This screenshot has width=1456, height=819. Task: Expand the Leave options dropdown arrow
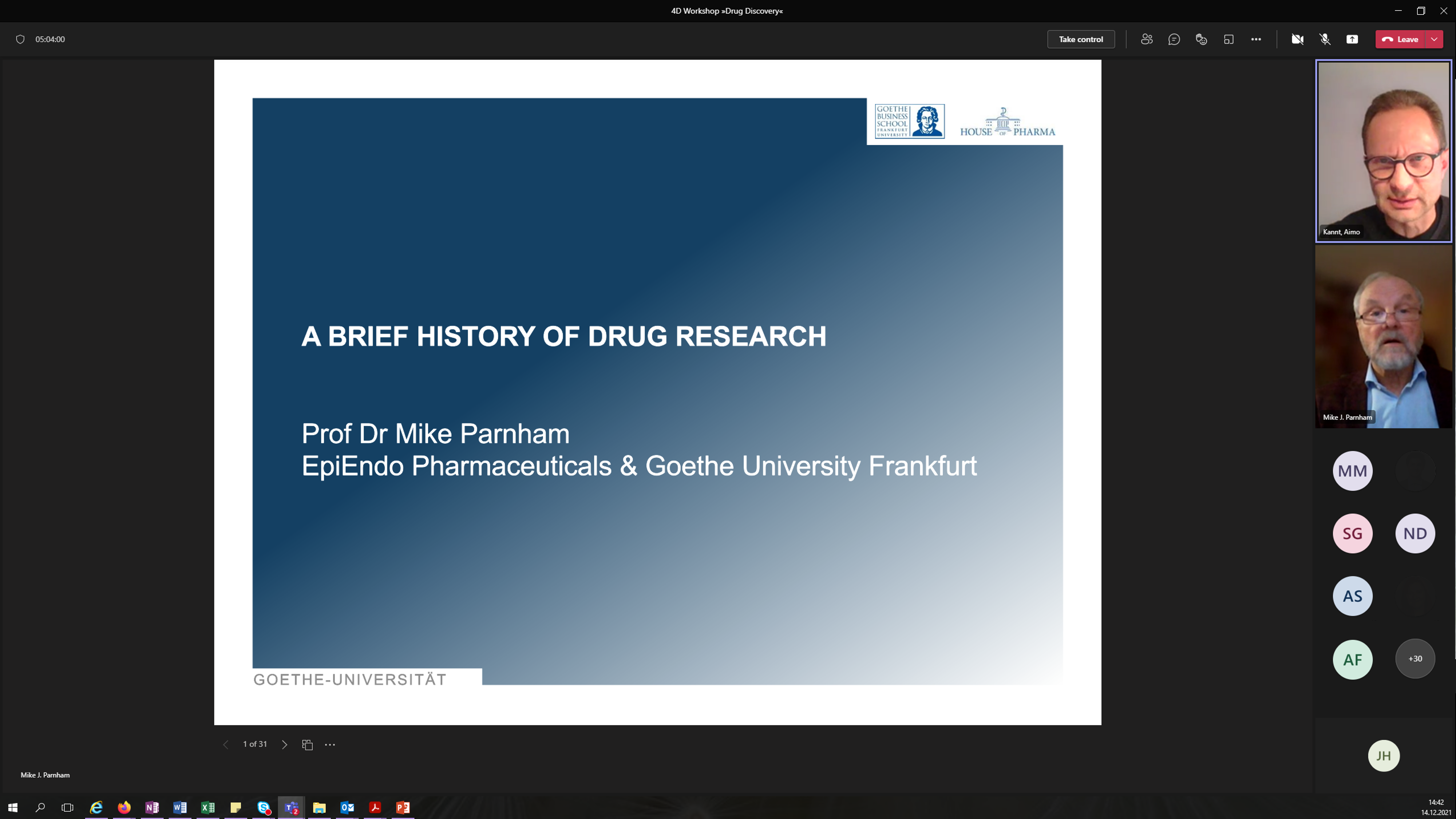click(1435, 39)
